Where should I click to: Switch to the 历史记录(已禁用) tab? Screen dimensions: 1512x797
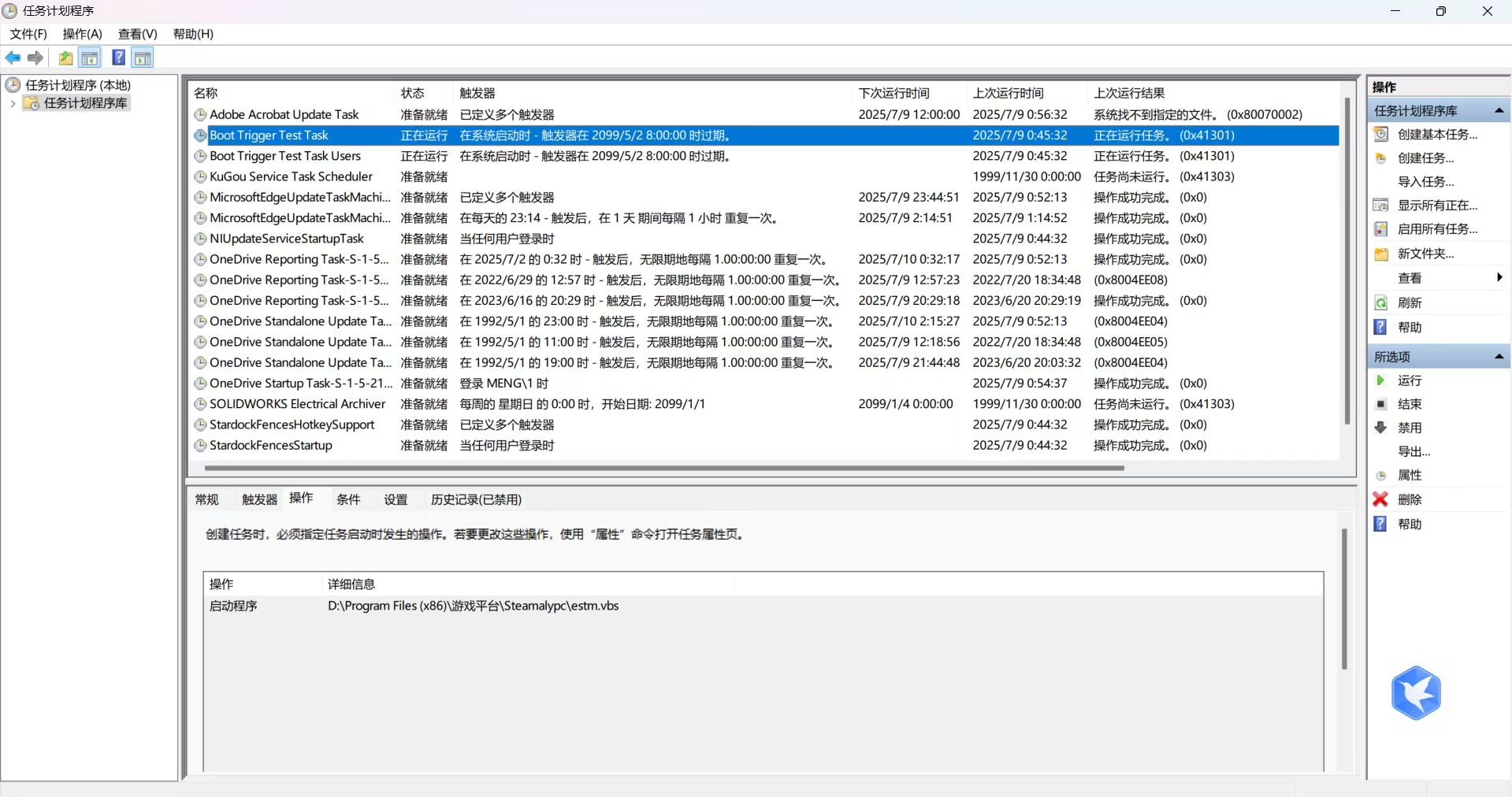476,499
